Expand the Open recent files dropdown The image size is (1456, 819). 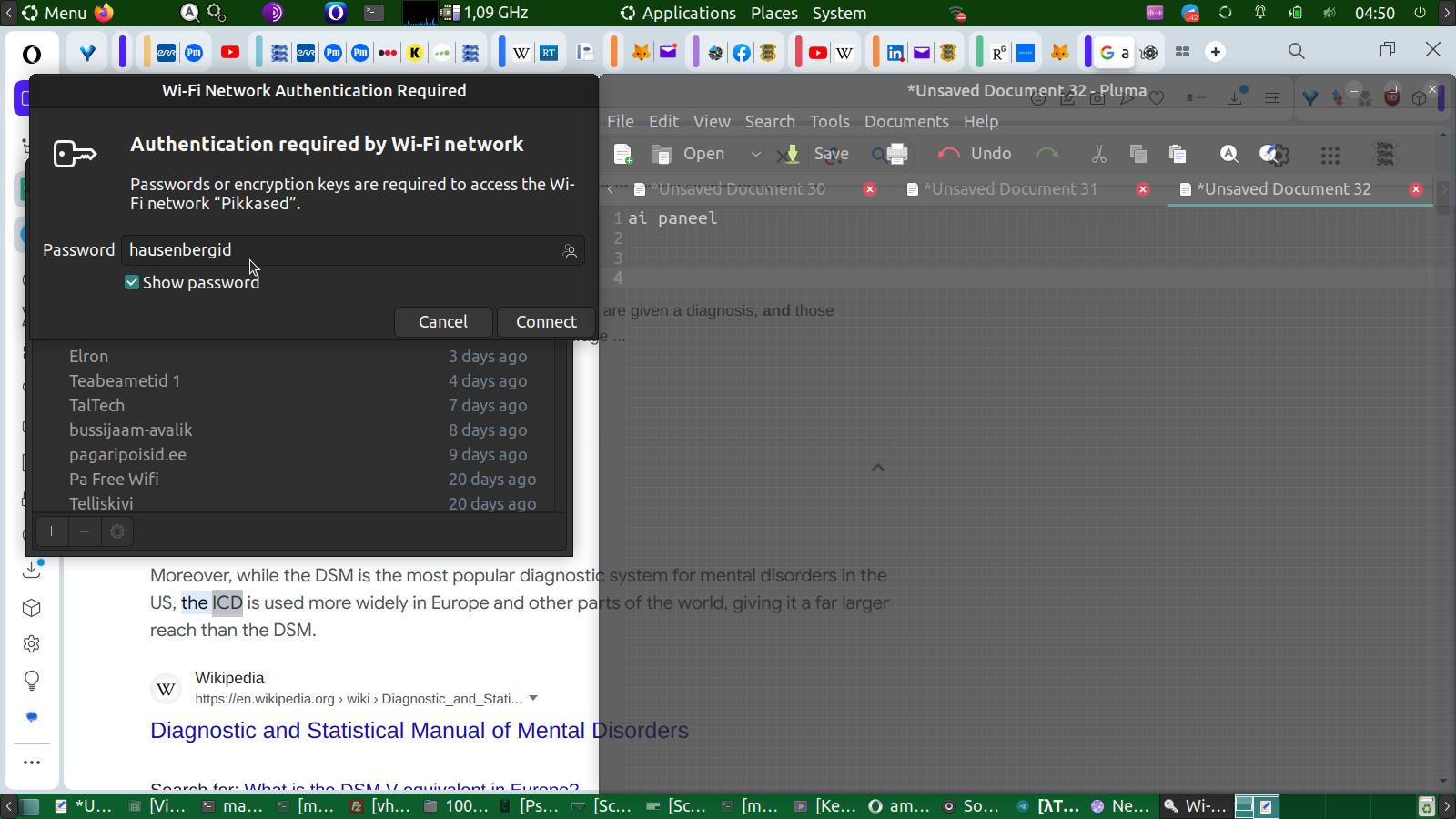tap(755, 155)
